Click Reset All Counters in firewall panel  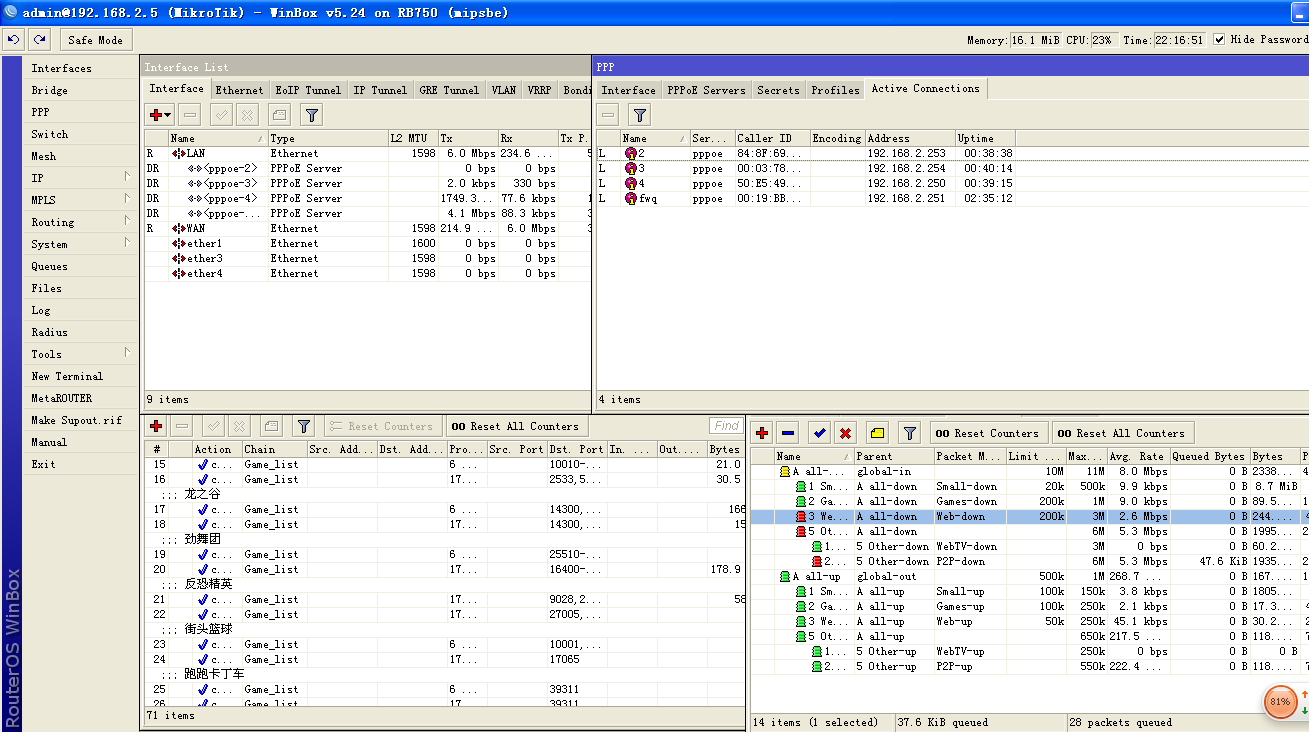515,426
